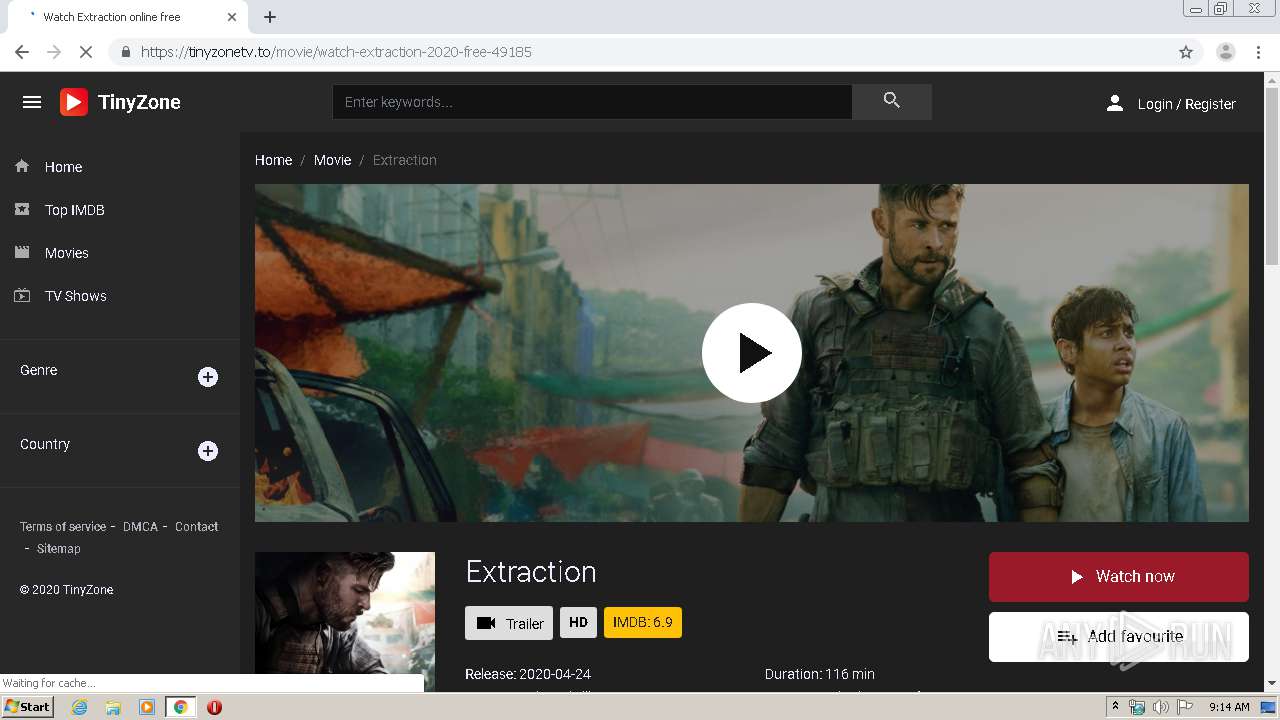This screenshot has height=720, width=1280.
Task: Click the network tray icon
Action: coord(1137,707)
